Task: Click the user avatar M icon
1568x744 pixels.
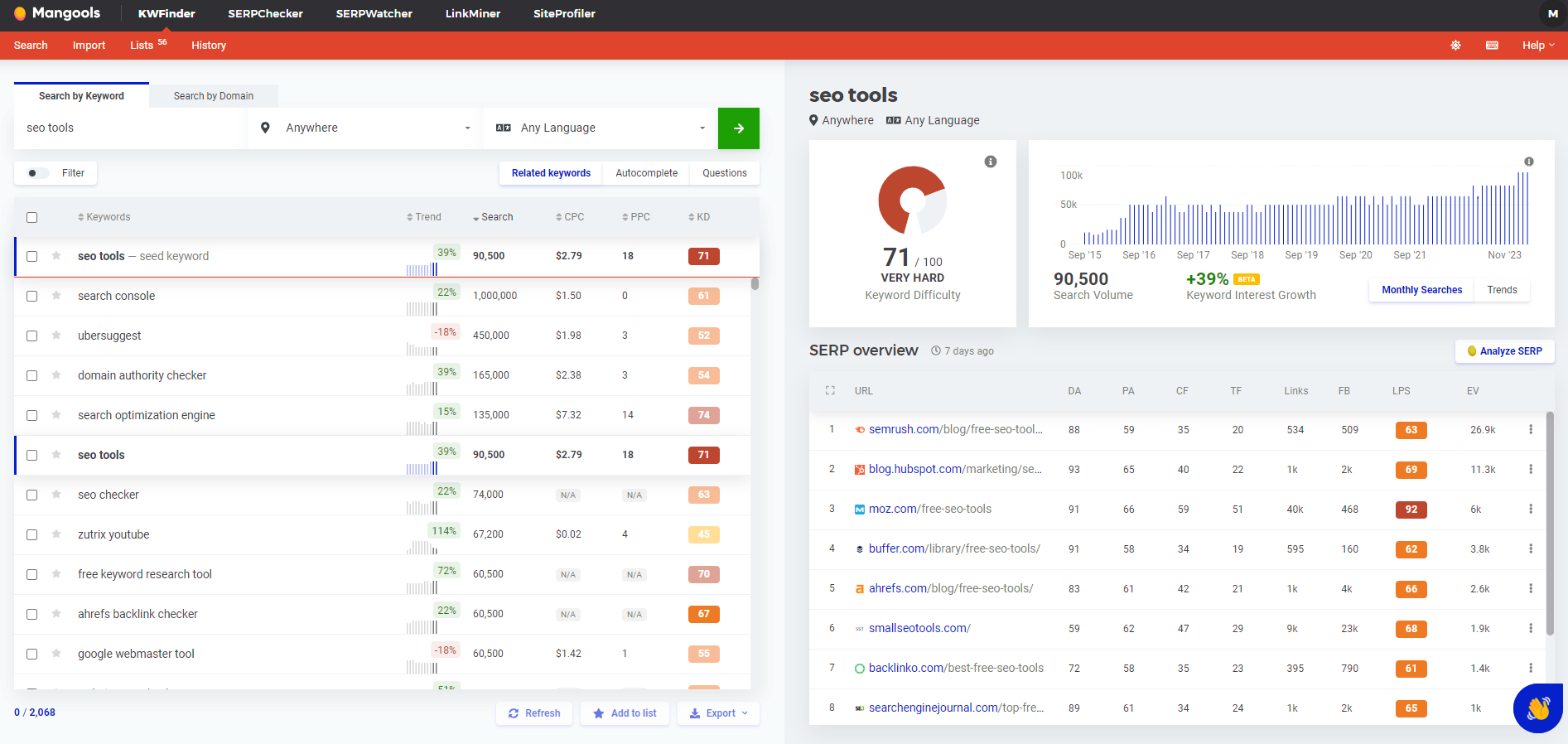Action: coord(1552,14)
